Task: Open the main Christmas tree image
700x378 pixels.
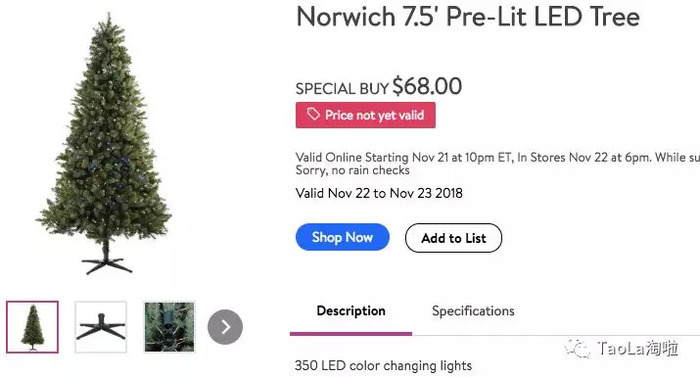Action: (x=105, y=143)
